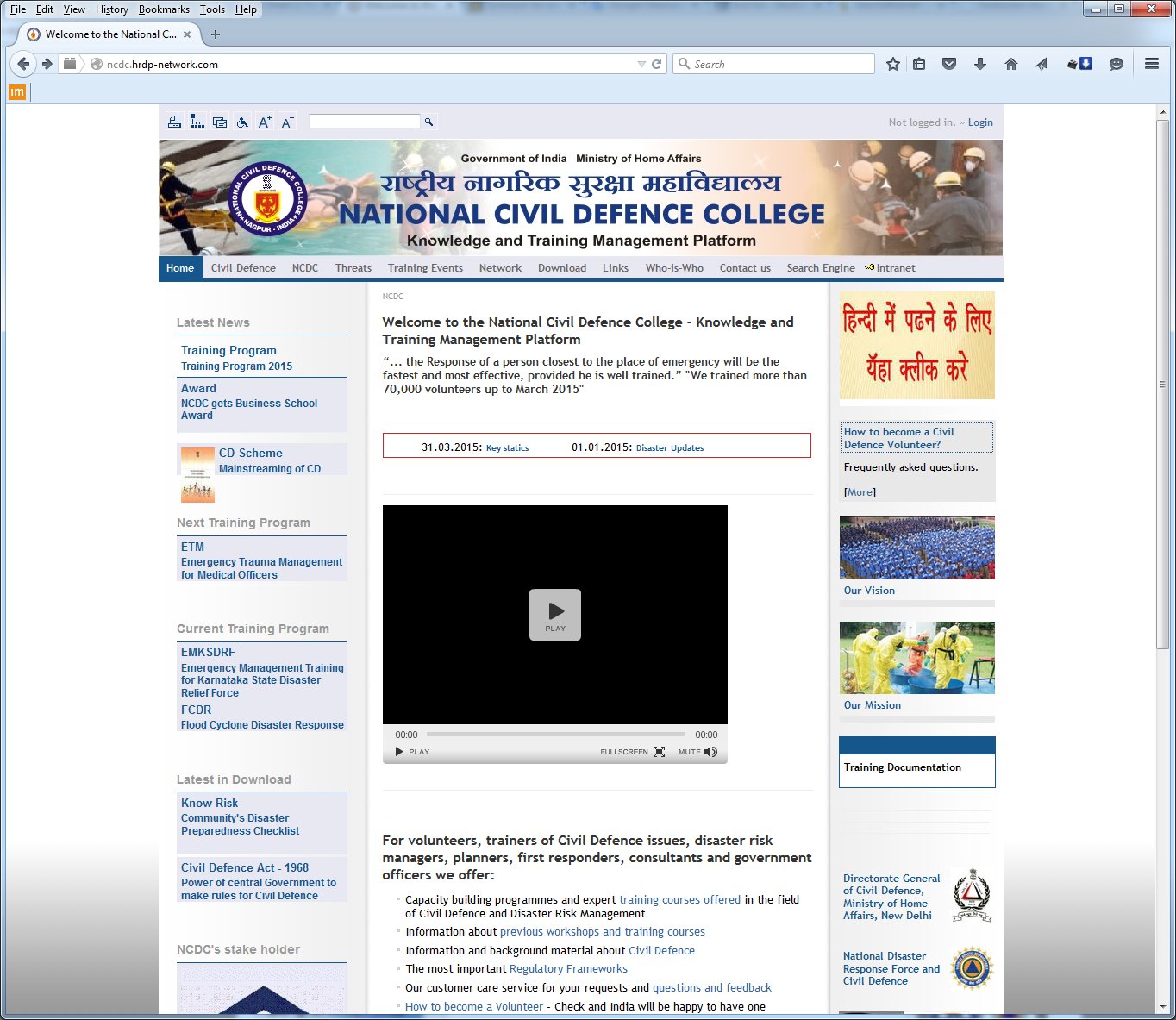
Task: Open Training Events navigation item
Action: click(x=425, y=268)
